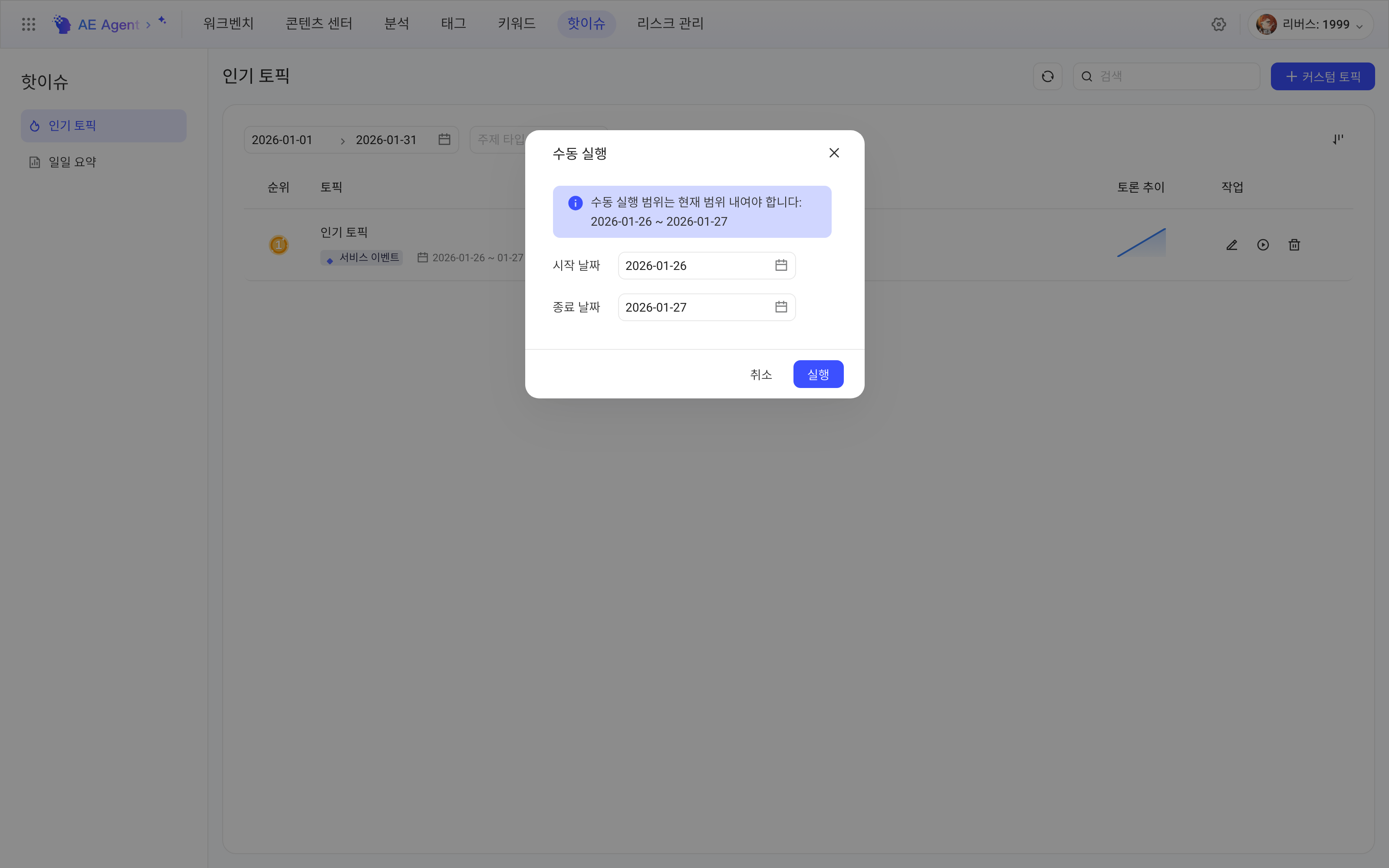Go to the 분석 tab
The width and height of the screenshot is (1389, 868).
tap(397, 23)
